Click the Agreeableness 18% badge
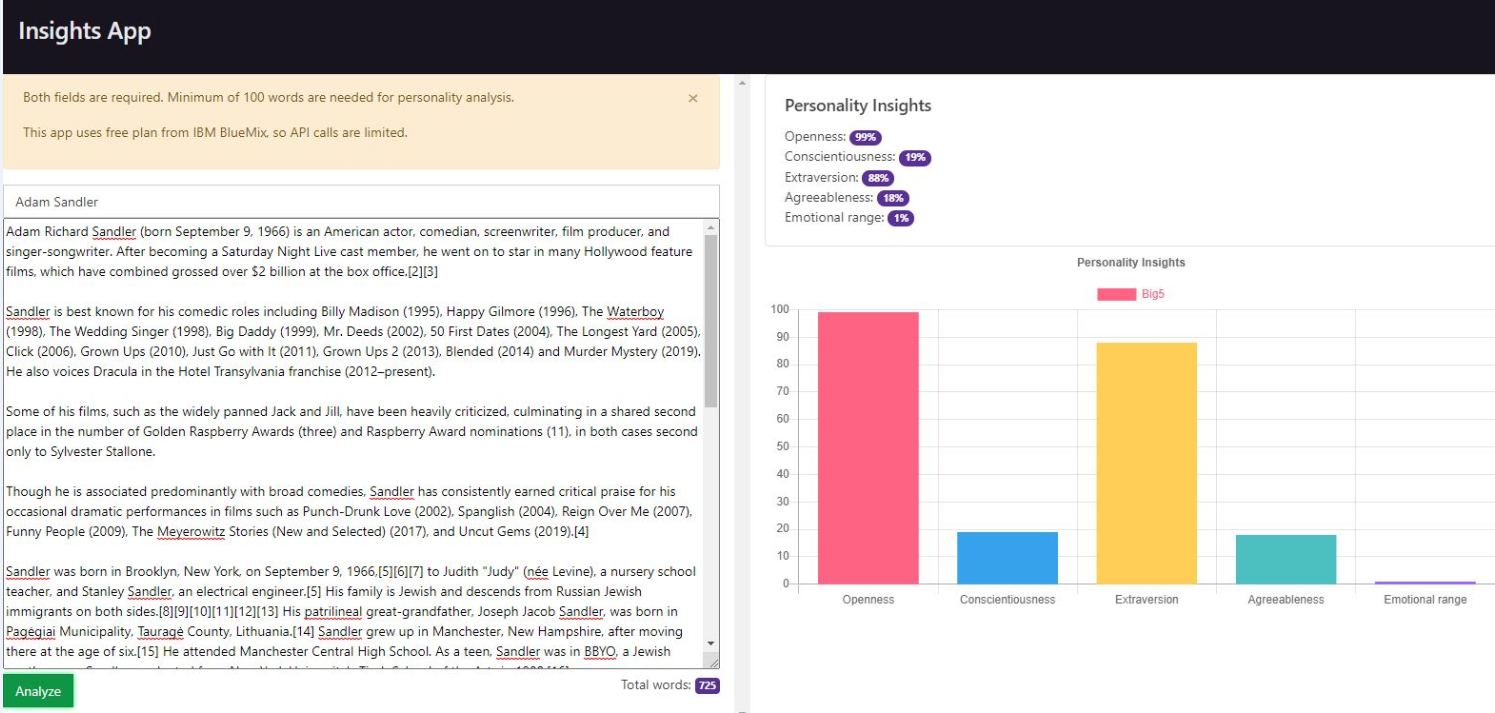 click(893, 198)
